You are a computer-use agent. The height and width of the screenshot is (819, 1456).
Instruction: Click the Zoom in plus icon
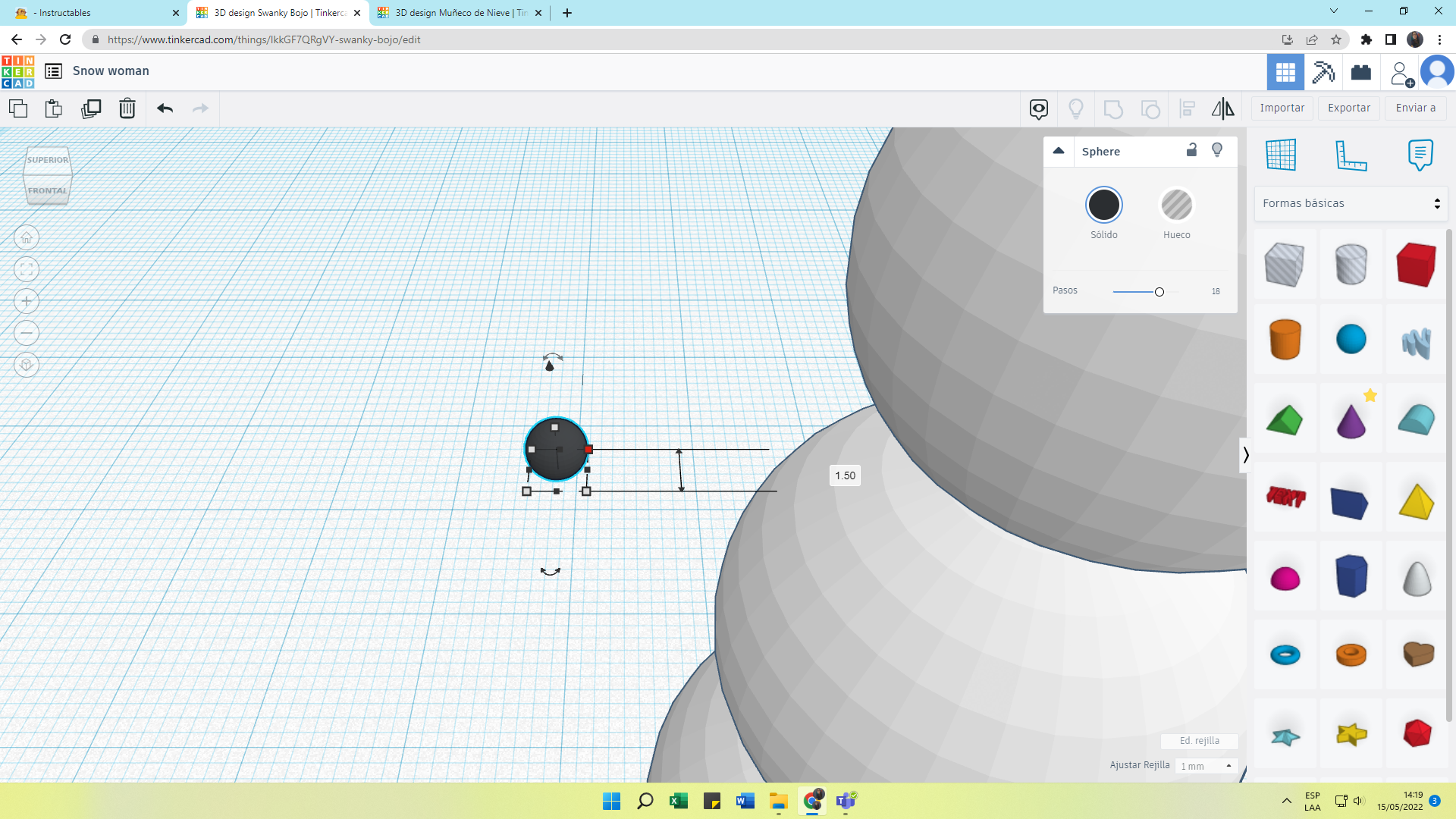(27, 301)
